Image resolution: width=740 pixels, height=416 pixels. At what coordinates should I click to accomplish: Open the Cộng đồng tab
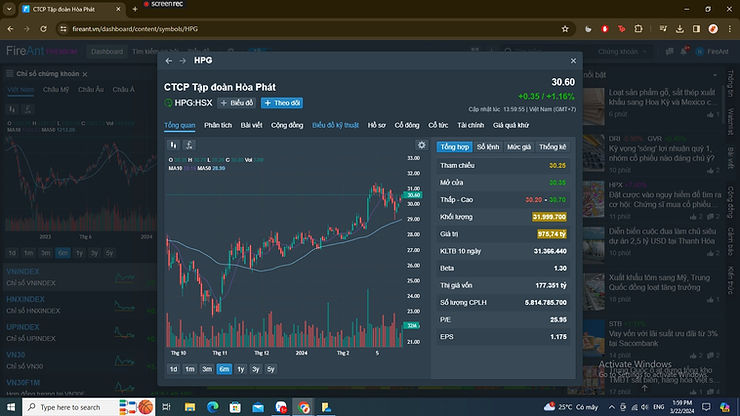(x=287, y=125)
